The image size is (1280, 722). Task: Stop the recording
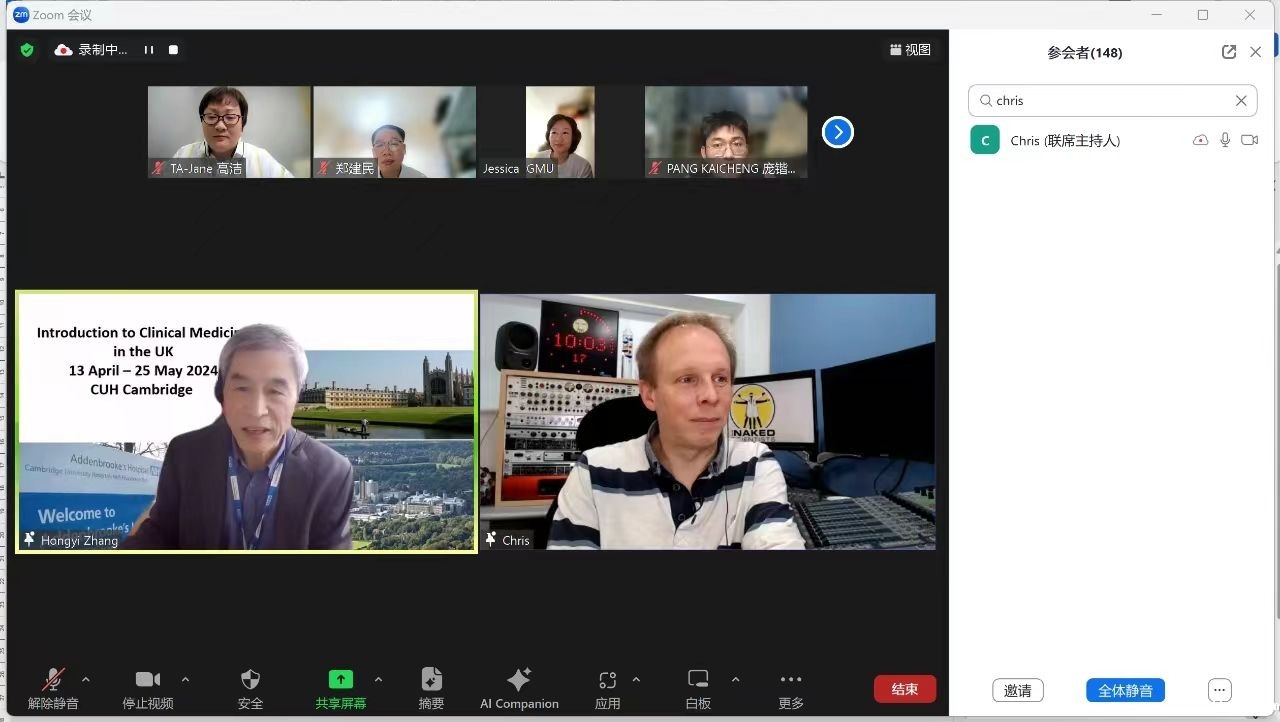173,50
